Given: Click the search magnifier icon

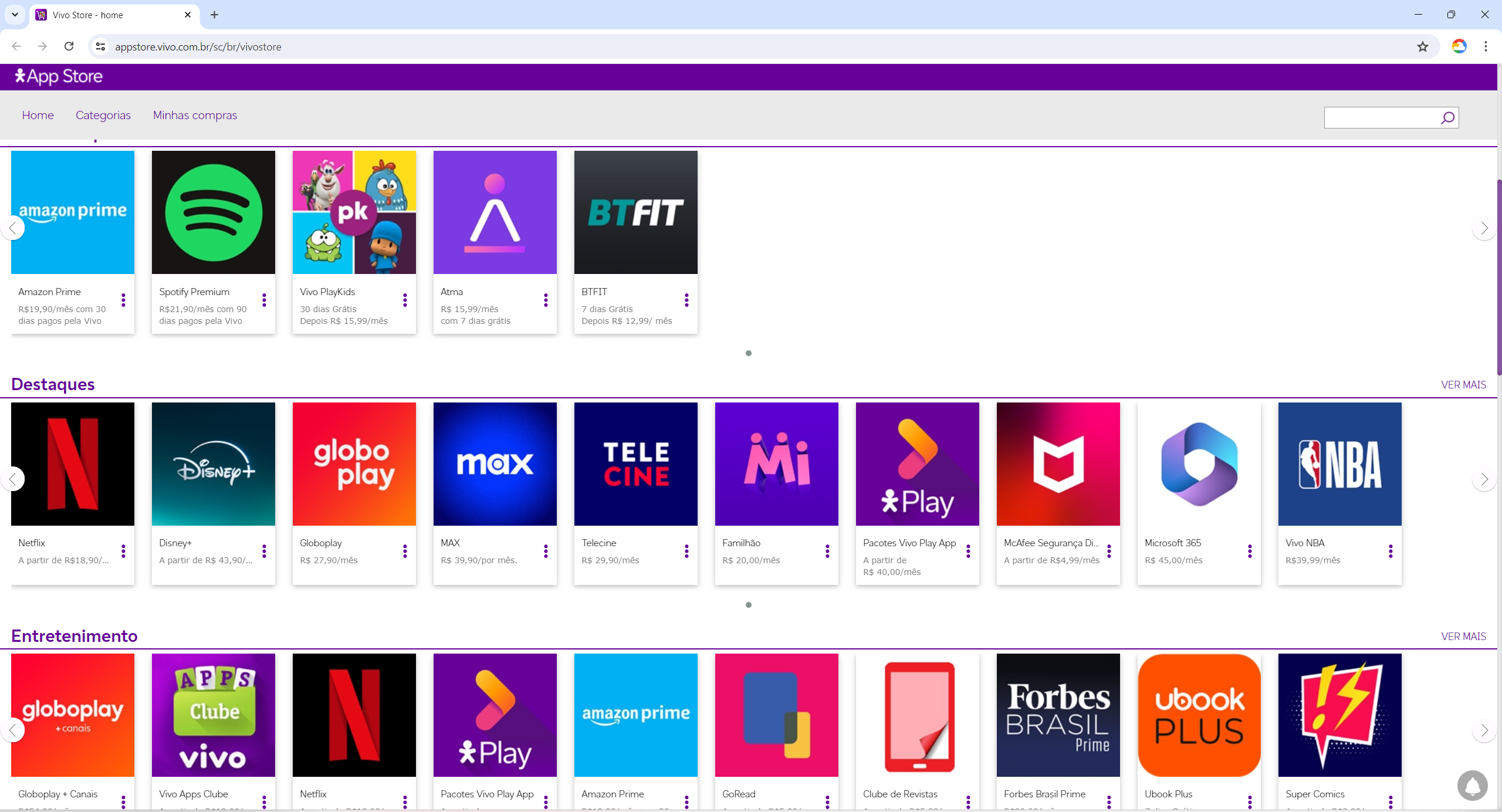Looking at the screenshot, I should click(1447, 118).
